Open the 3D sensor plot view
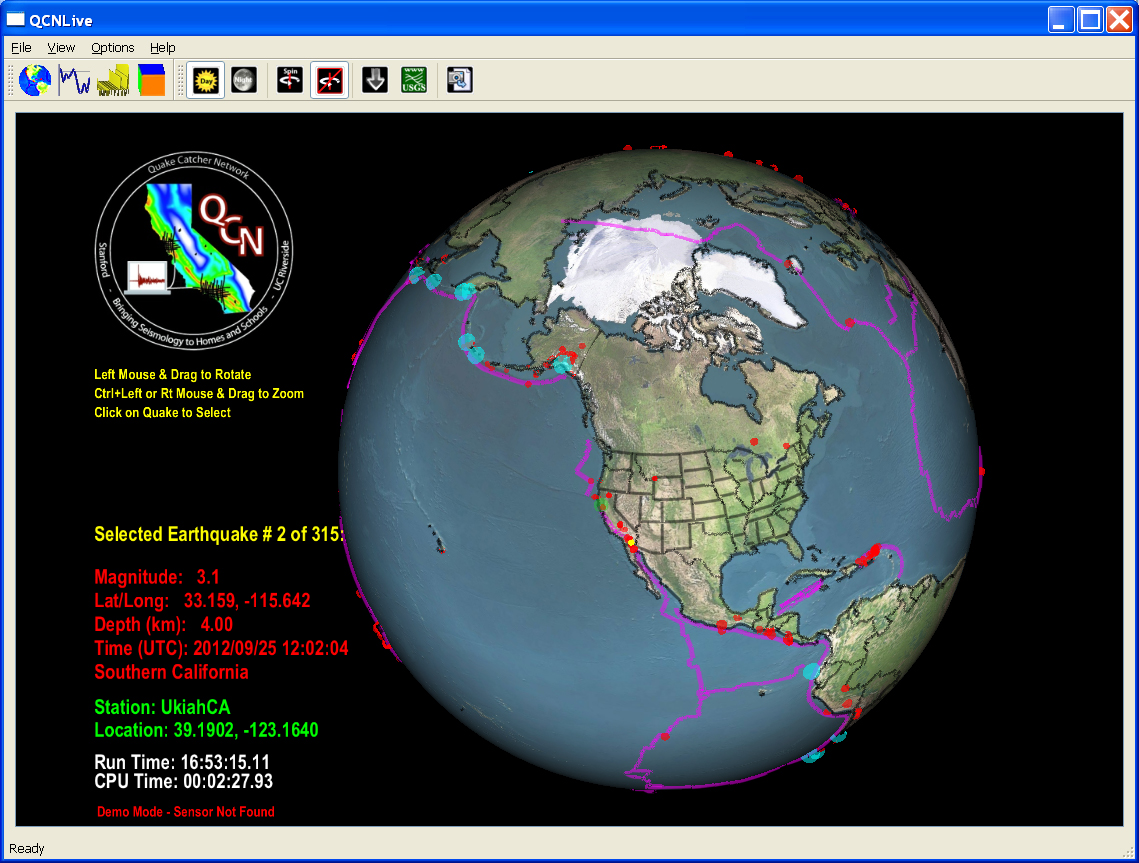The width and height of the screenshot is (1139, 863). [114, 80]
